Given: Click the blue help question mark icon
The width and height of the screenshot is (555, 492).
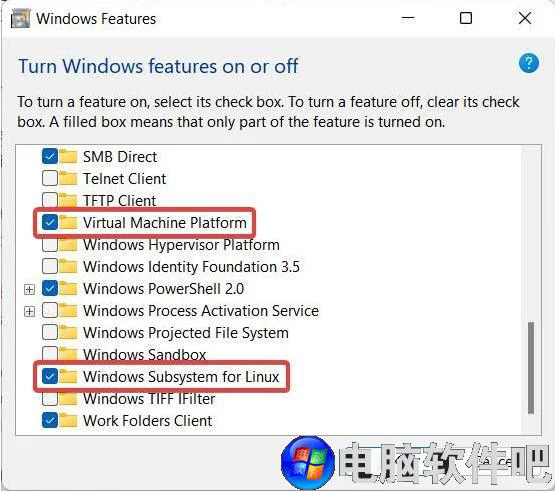Looking at the screenshot, I should [528, 63].
